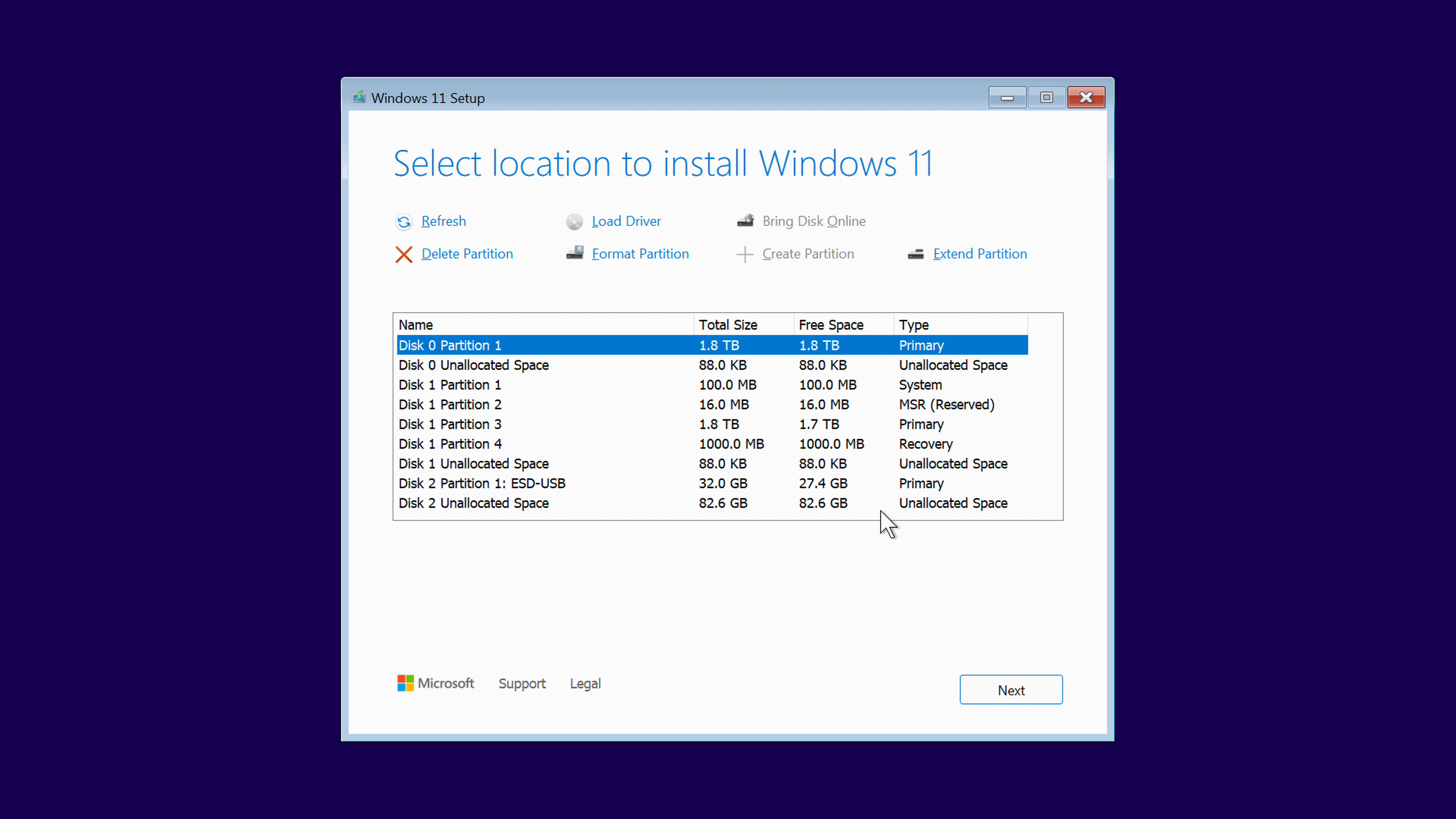Minimize the Windows 11 Setup window
1456x819 pixels.
tap(1007, 97)
